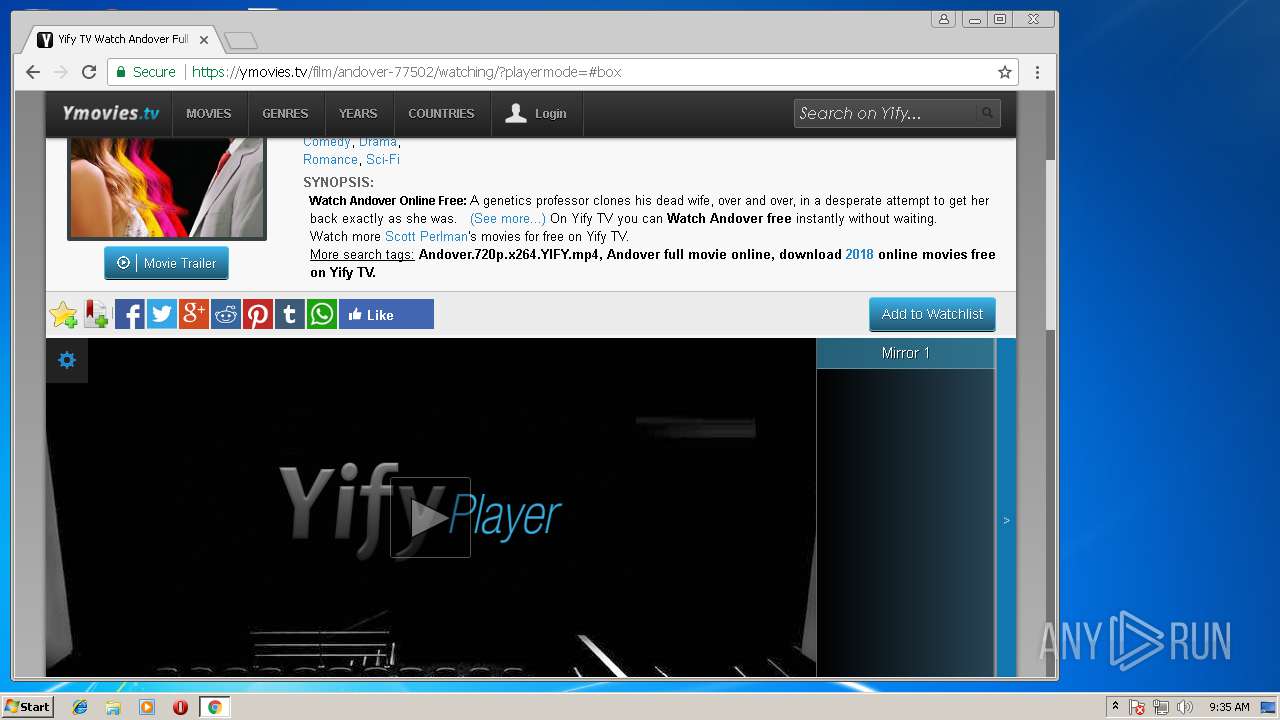Select Mirror 1 source
Viewport: 1280px width, 720px height.
(x=906, y=353)
